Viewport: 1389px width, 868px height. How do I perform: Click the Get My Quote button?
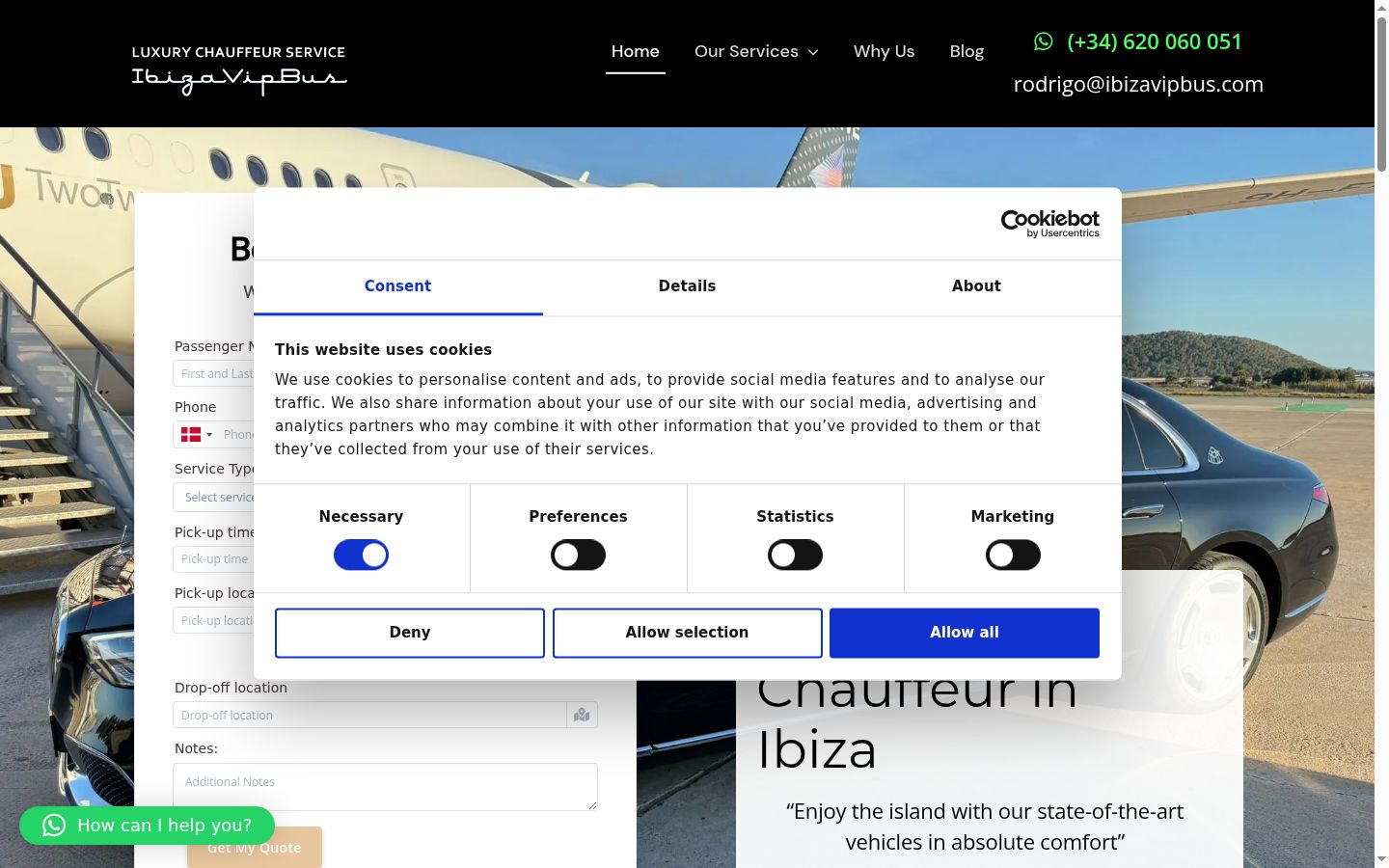(x=255, y=848)
